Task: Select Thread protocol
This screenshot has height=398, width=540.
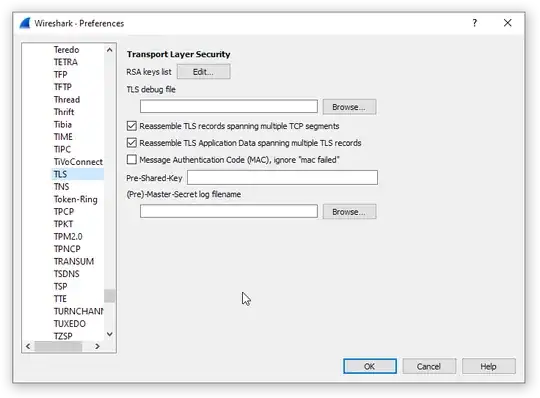Action: [x=67, y=100]
